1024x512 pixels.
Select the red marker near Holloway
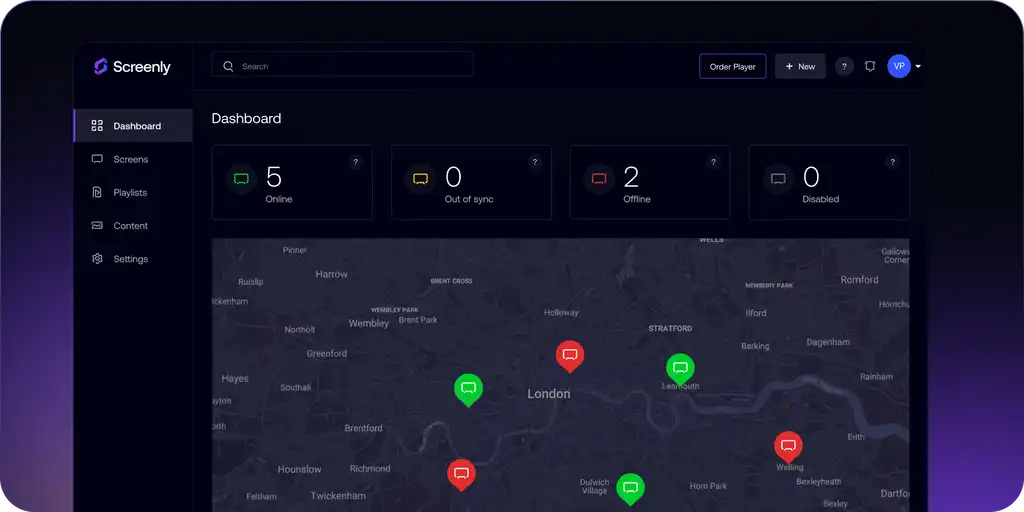[570, 357]
